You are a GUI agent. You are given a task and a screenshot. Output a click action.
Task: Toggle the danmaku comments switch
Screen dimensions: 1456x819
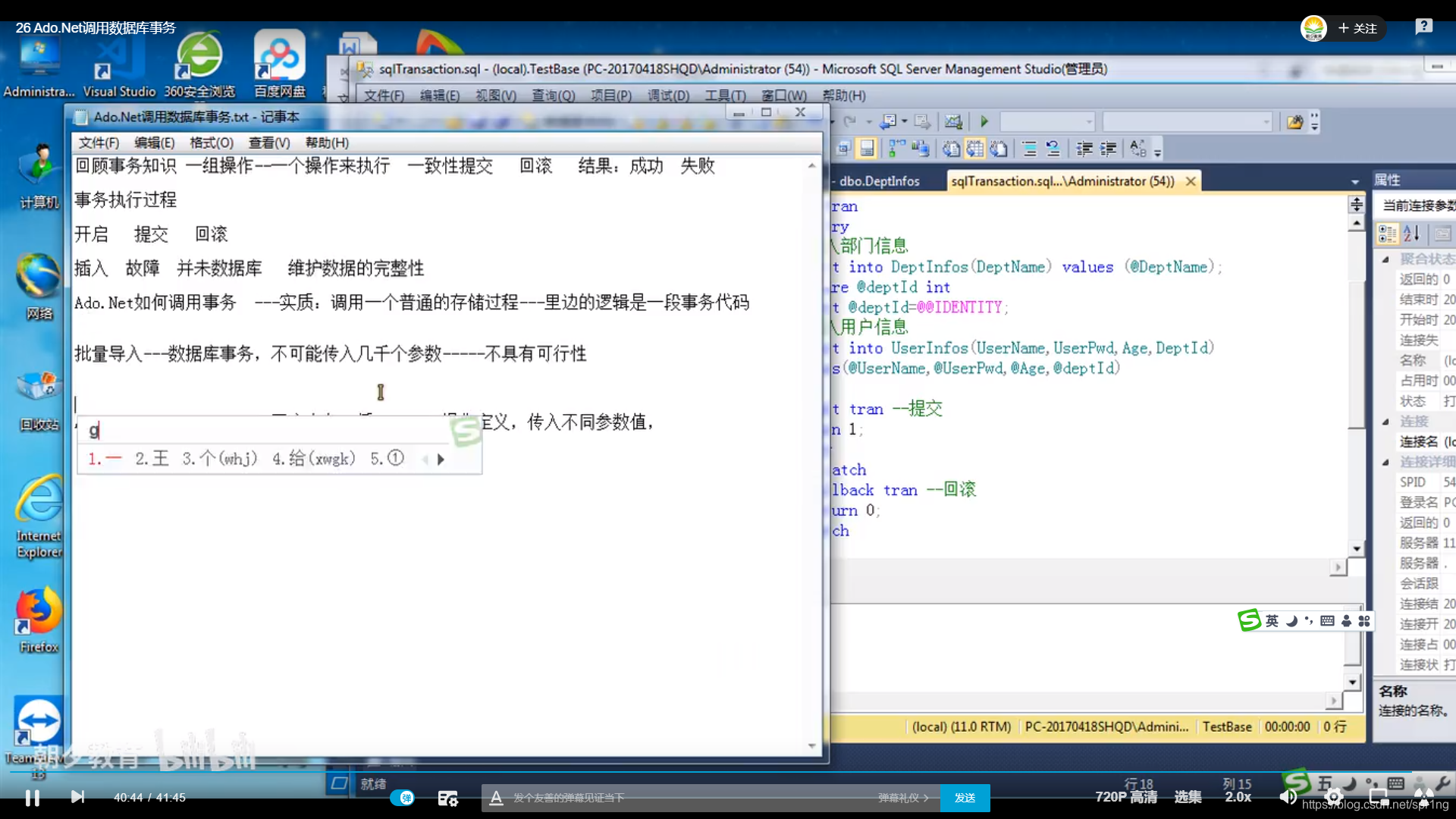pos(403,798)
